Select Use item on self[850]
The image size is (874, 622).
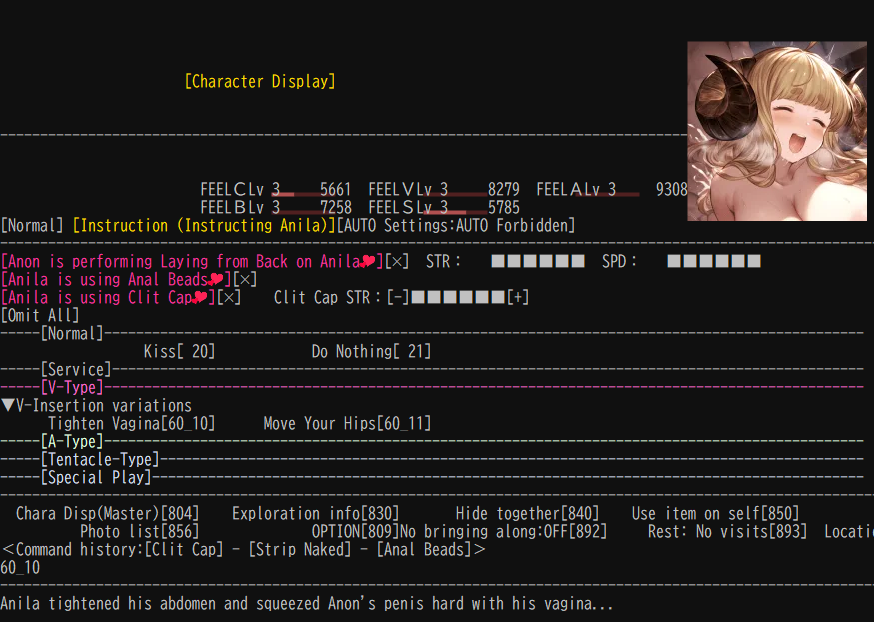coord(715,513)
